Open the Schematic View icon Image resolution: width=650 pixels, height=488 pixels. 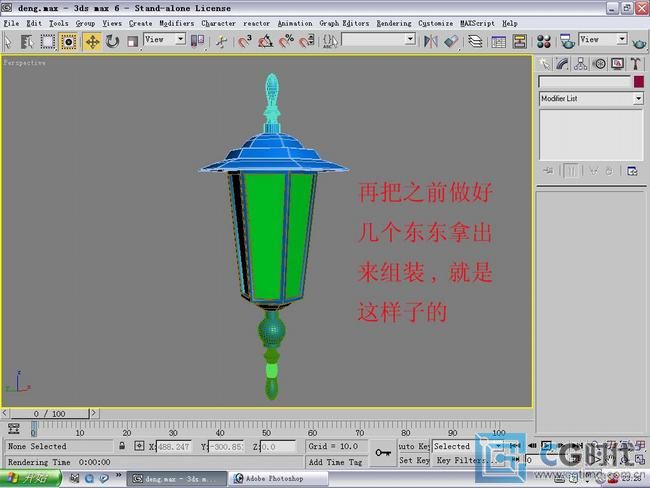click(519, 41)
